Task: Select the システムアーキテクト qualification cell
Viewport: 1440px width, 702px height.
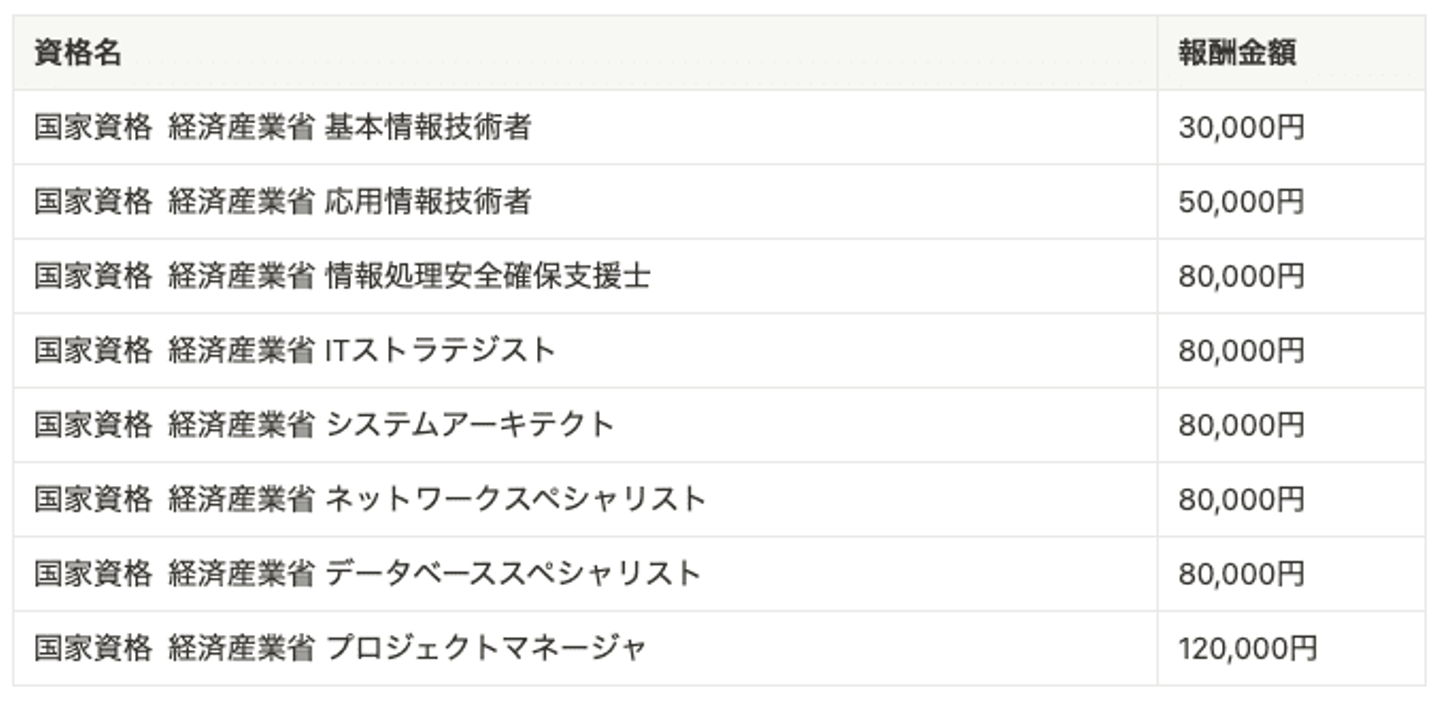Action: point(469,425)
